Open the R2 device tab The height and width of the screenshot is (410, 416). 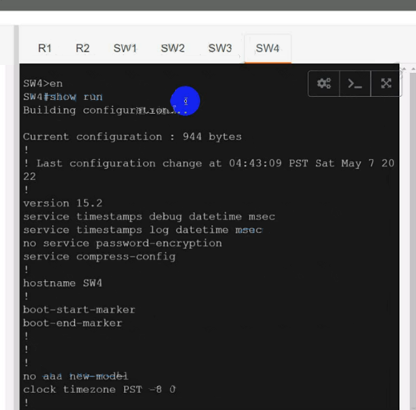pyautogui.click(x=82, y=48)
